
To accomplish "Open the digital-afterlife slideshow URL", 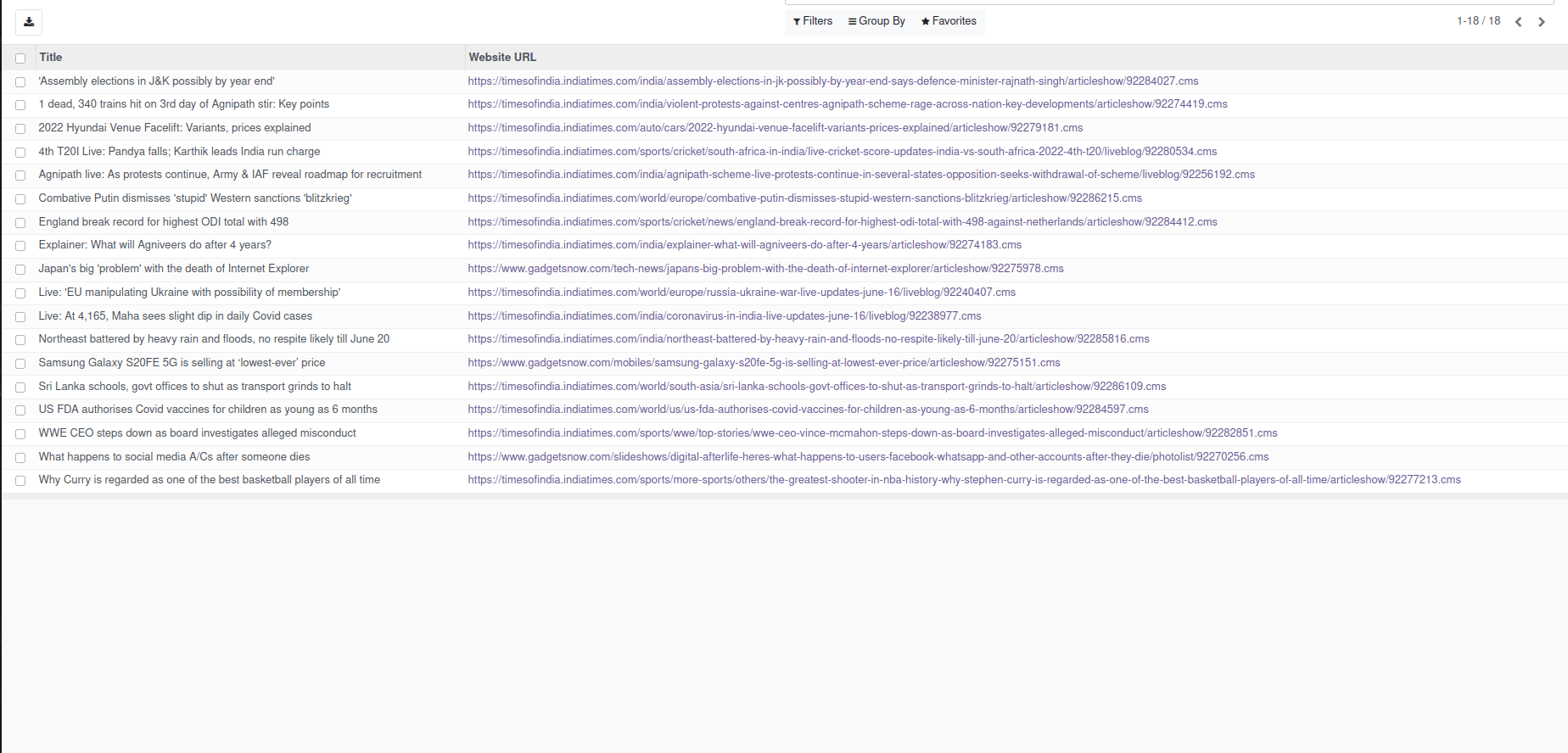I will point(868,457).
